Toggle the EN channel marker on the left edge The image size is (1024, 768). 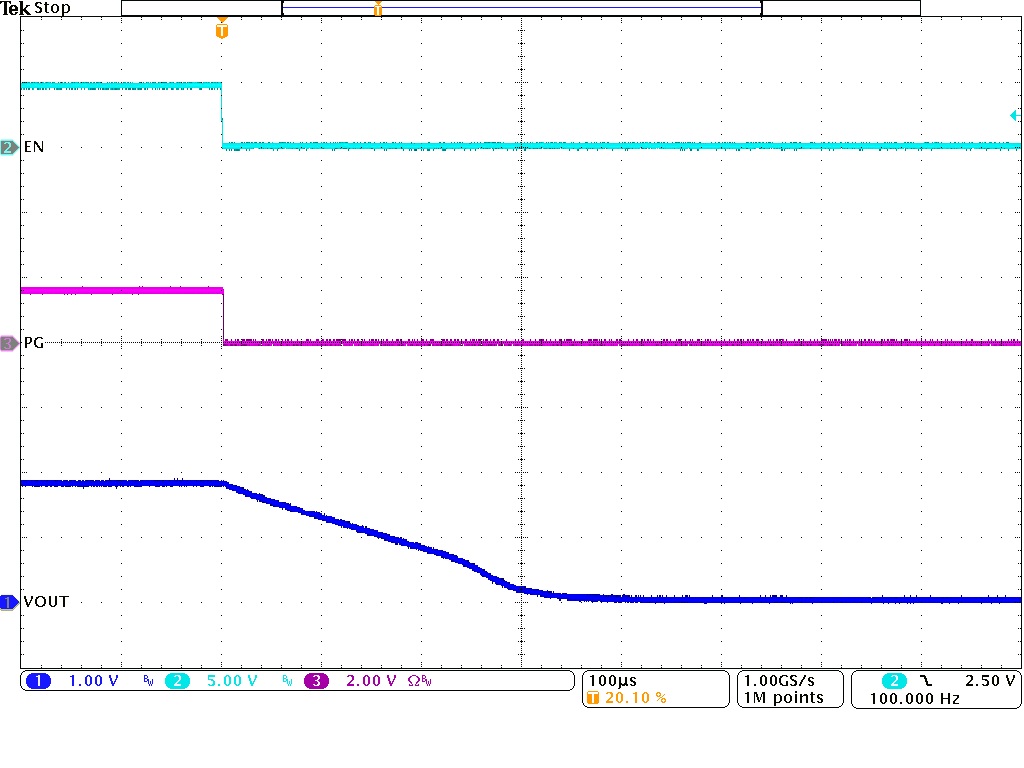point(8,147)
